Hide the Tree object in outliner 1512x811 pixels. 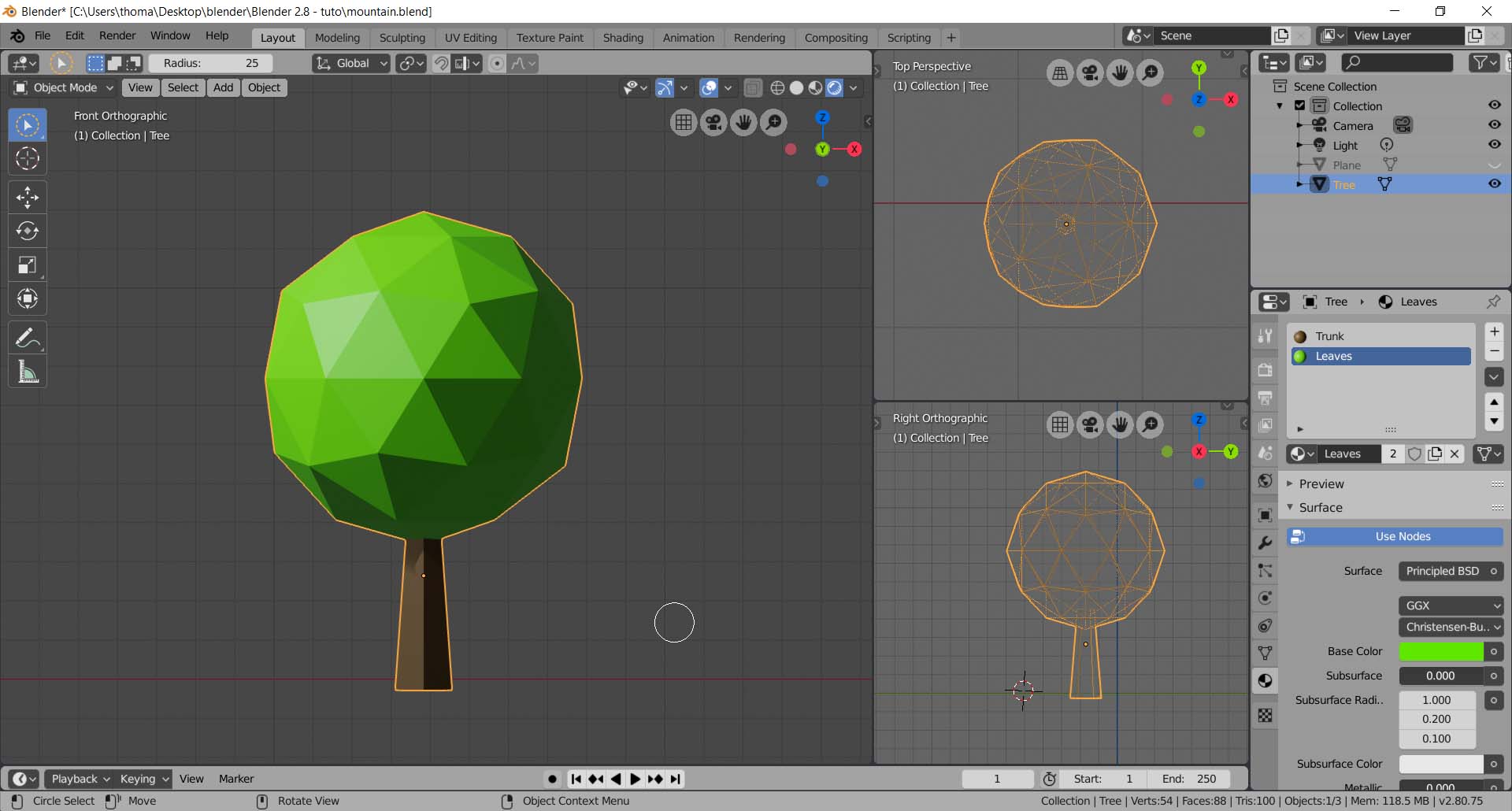(1494, 184)
